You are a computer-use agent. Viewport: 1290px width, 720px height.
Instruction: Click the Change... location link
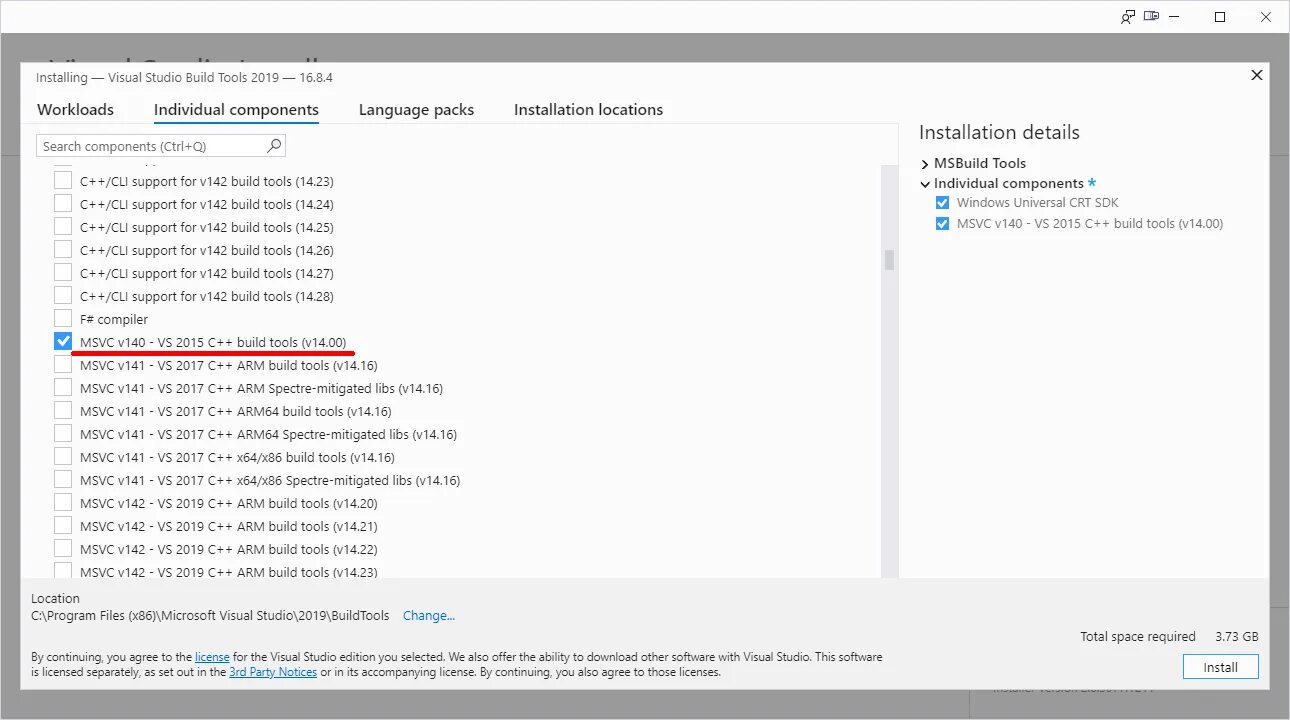tap(429, 616)
